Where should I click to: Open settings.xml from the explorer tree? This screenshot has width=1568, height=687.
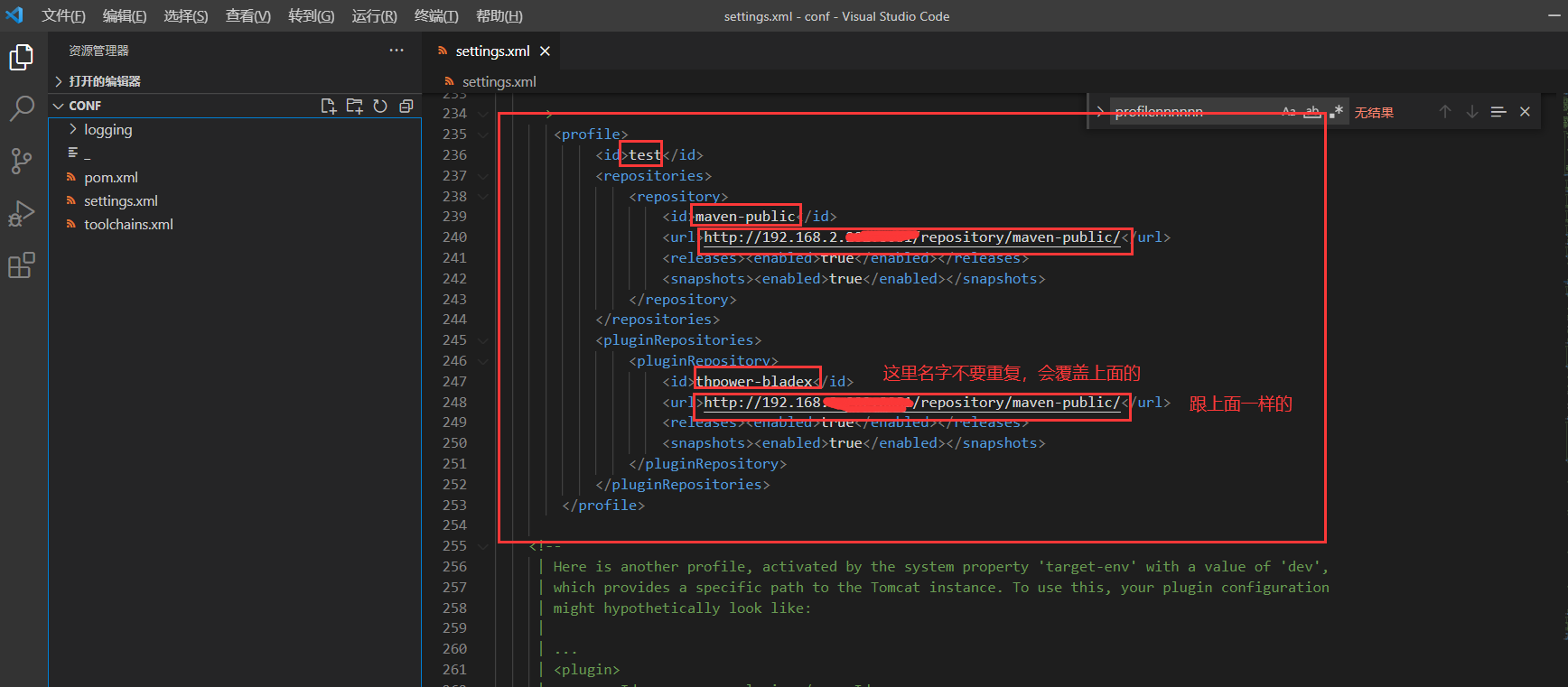click(x=121, y=201)
